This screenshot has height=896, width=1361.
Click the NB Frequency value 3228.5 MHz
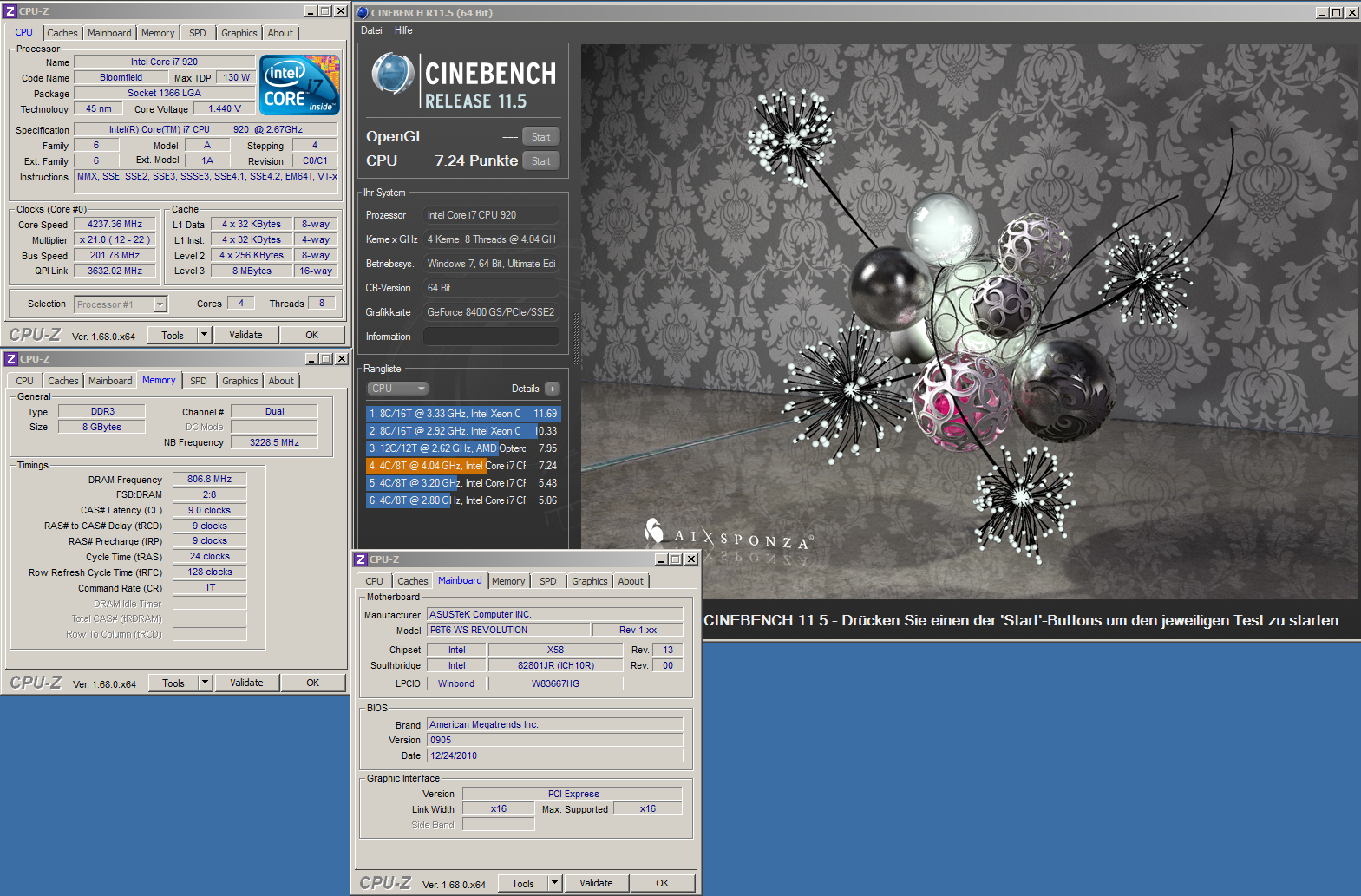pyautogui.click(x=274, y=442)
